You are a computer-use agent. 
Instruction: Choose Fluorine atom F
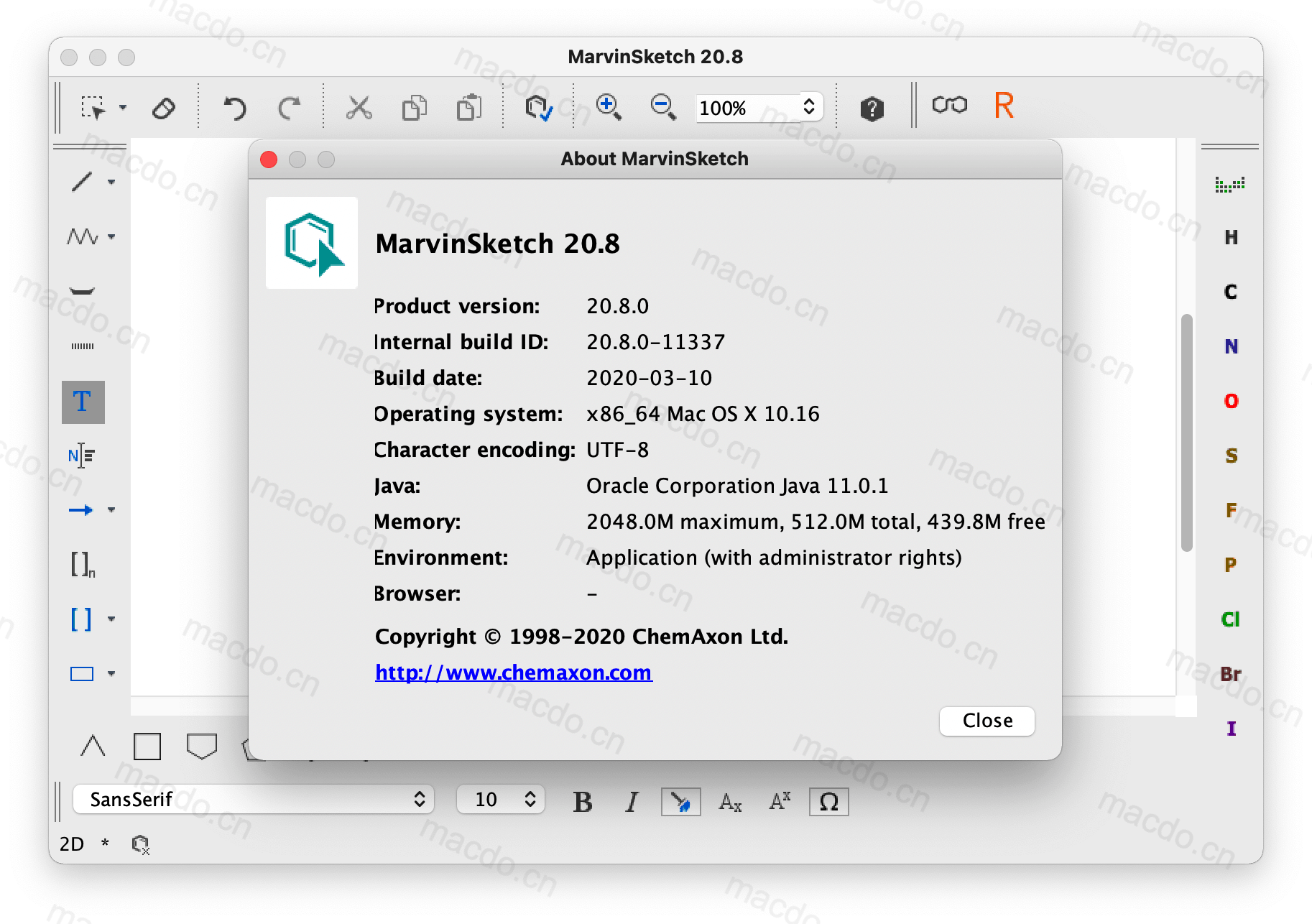[x=1232, y=510]
